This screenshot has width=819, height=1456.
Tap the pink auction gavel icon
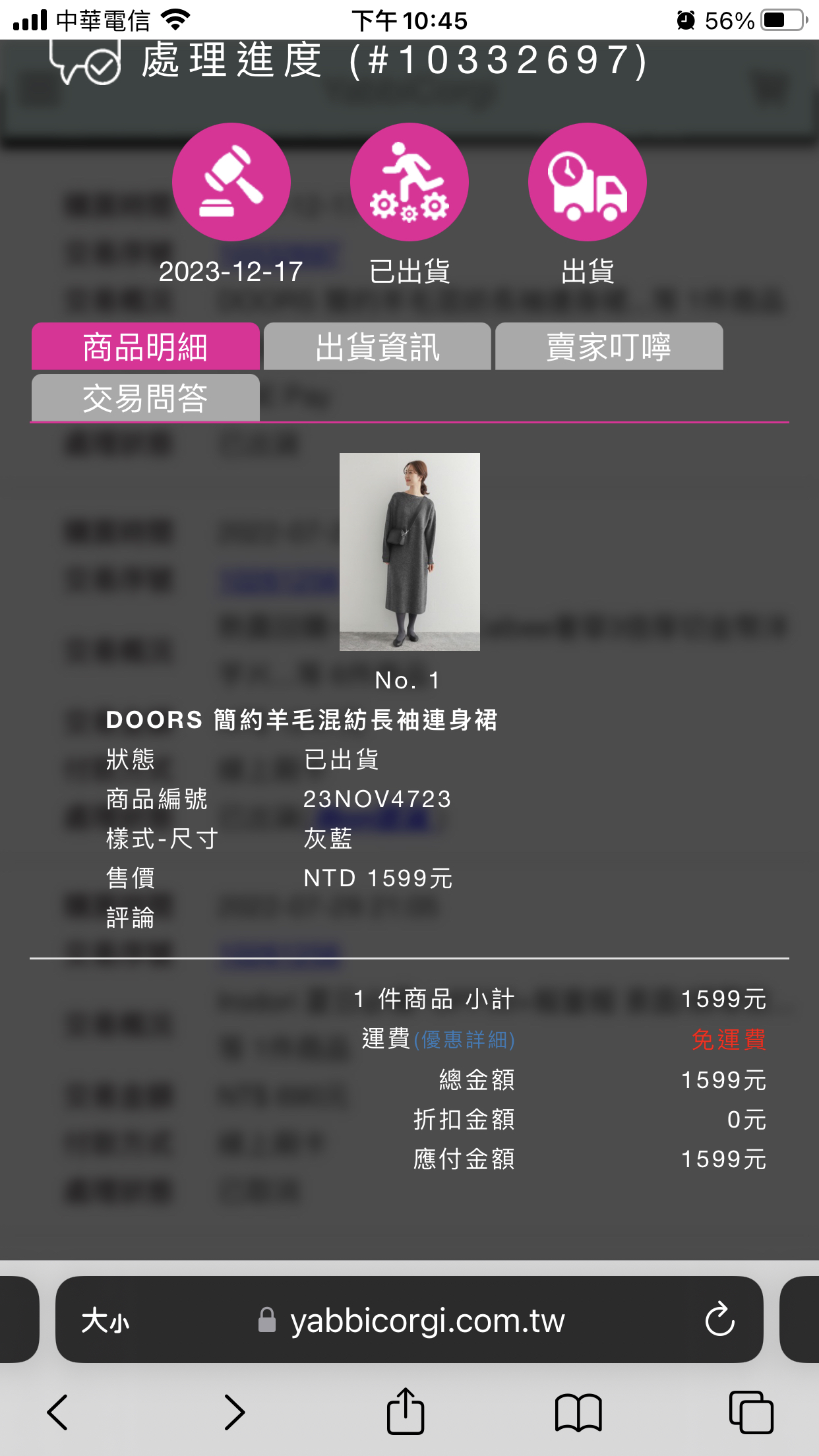tap(231, 182)
